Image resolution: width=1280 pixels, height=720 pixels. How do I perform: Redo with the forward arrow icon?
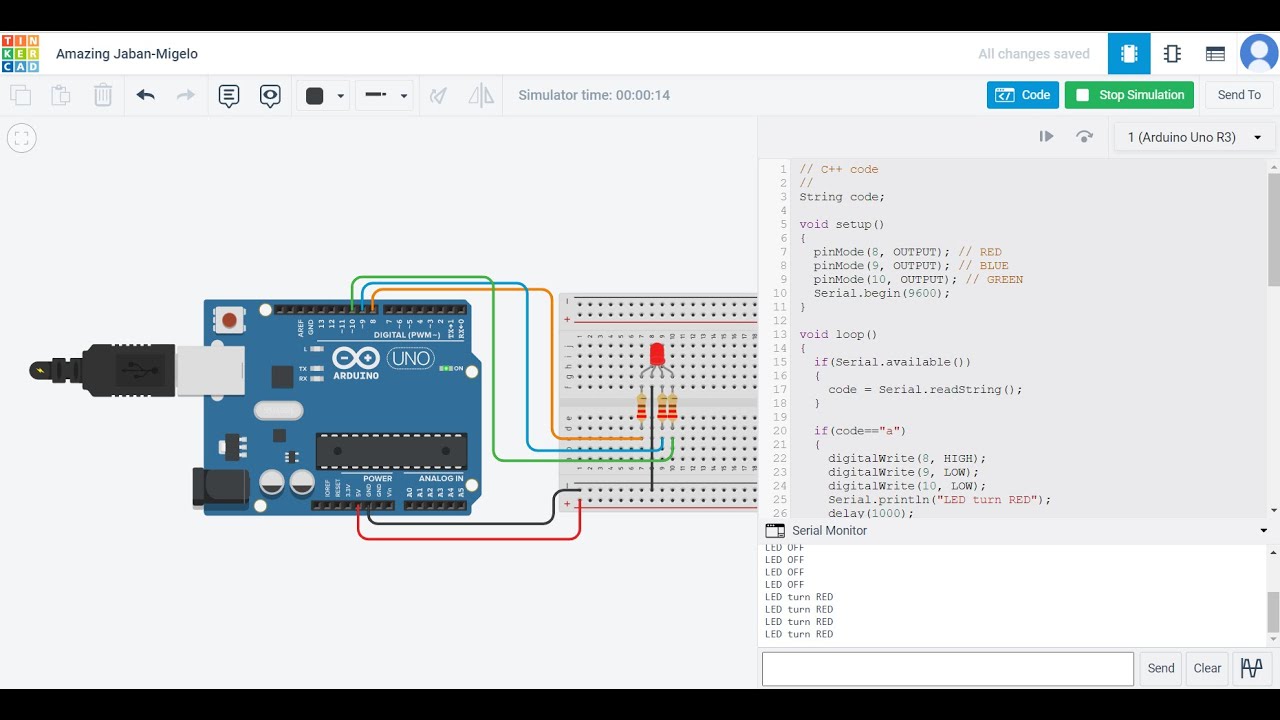pyautogui.click(x=186, y=95)
